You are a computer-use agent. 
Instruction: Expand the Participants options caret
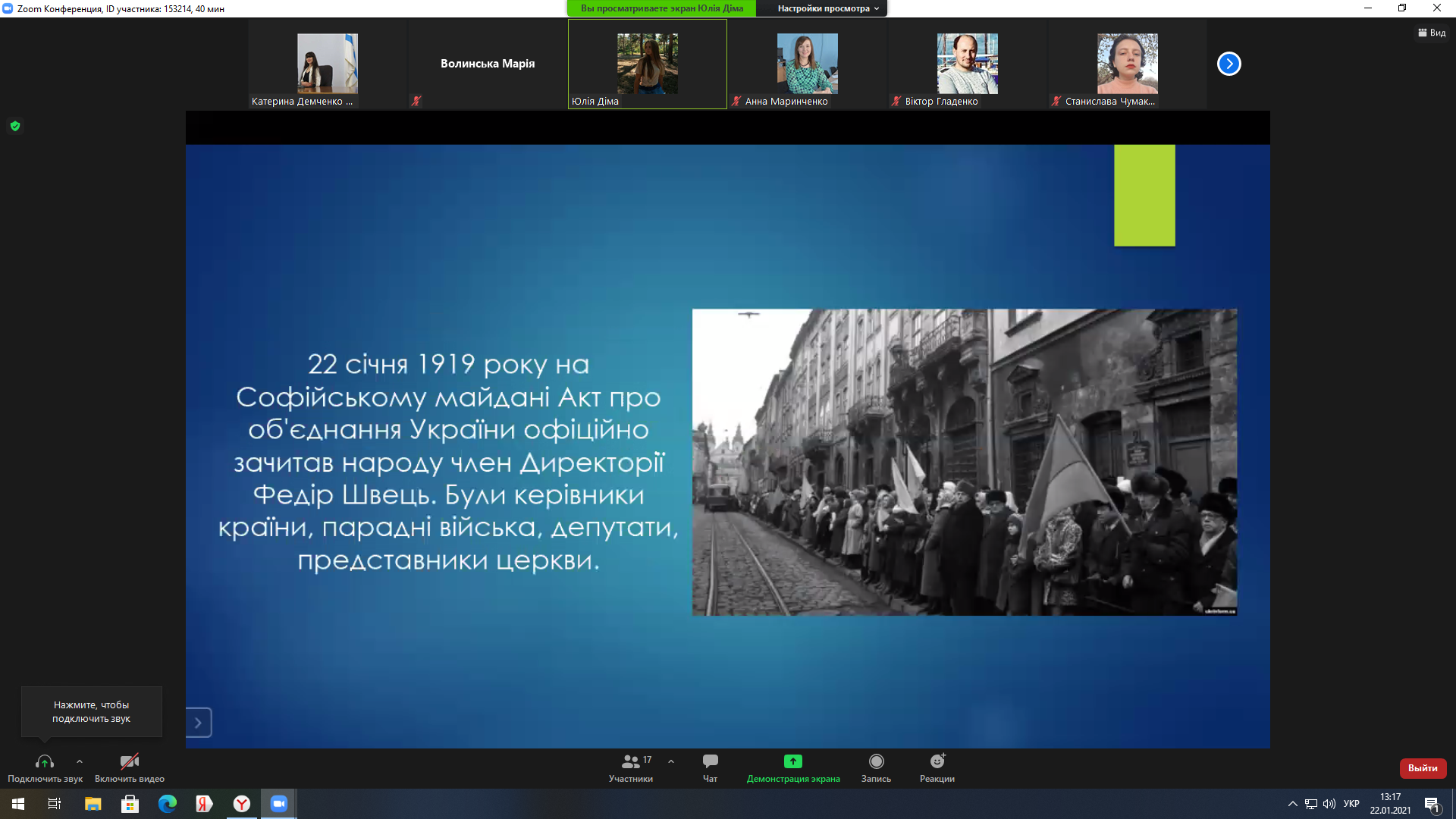671,761
